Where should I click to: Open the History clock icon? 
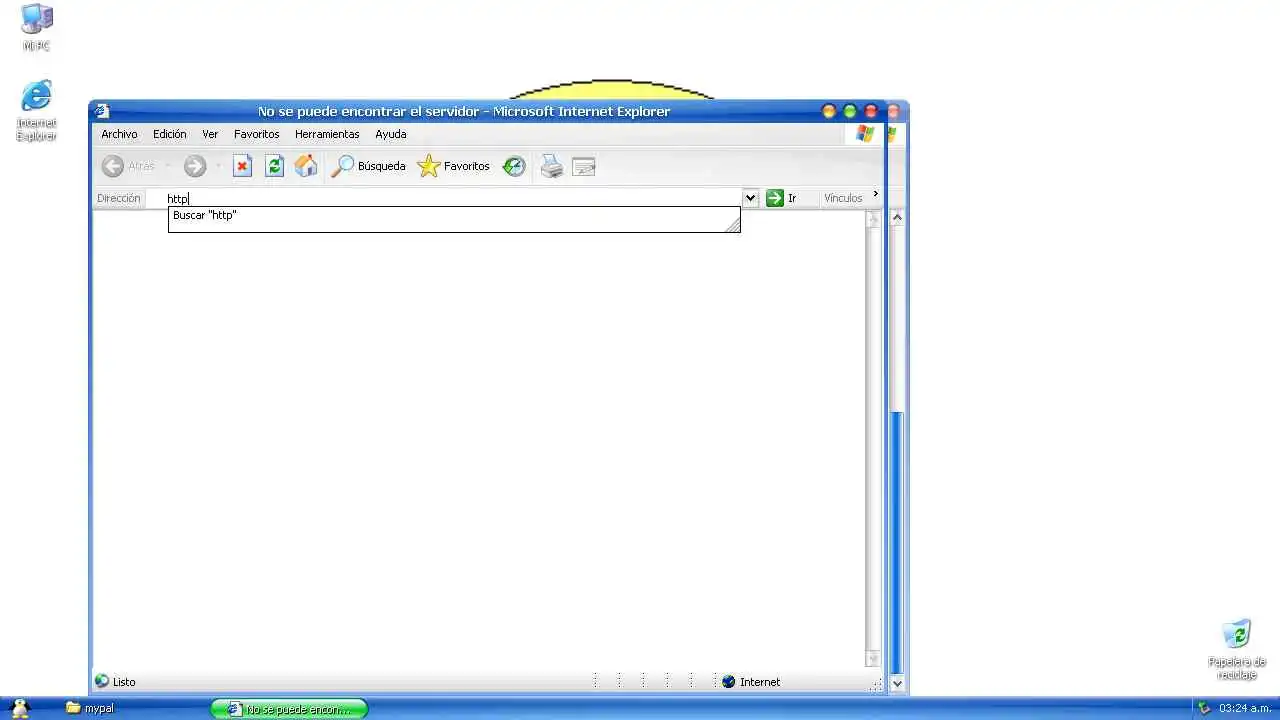click(514, 166)
